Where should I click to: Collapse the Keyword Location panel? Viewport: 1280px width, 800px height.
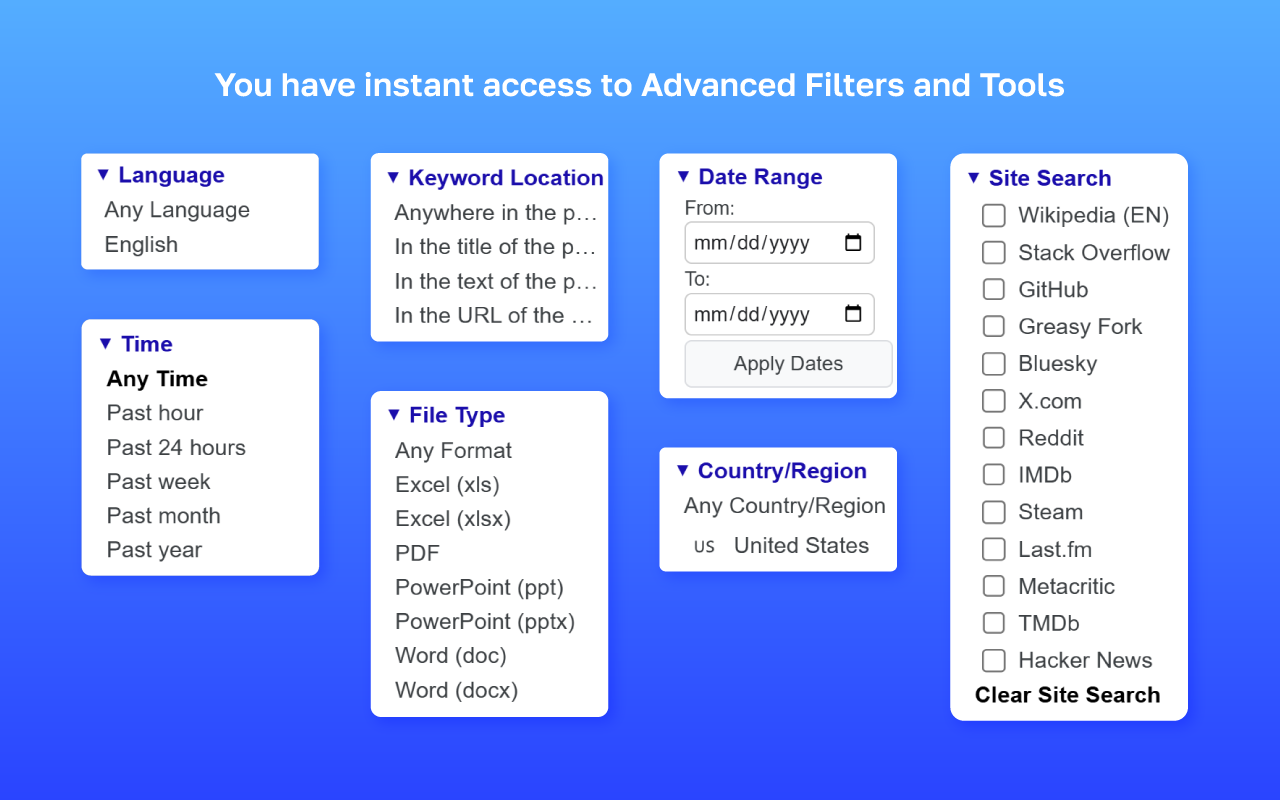(393, 178)
